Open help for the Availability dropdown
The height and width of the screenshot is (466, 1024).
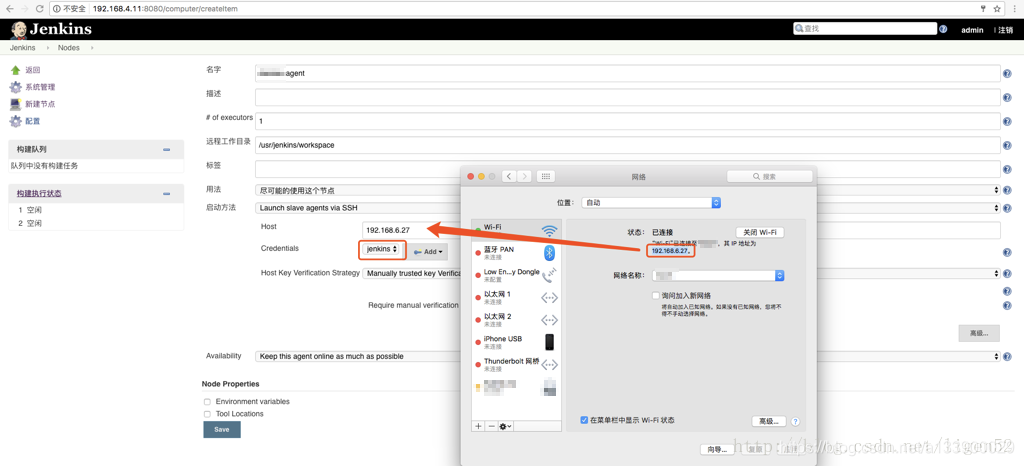click(x=1007, y=357)
